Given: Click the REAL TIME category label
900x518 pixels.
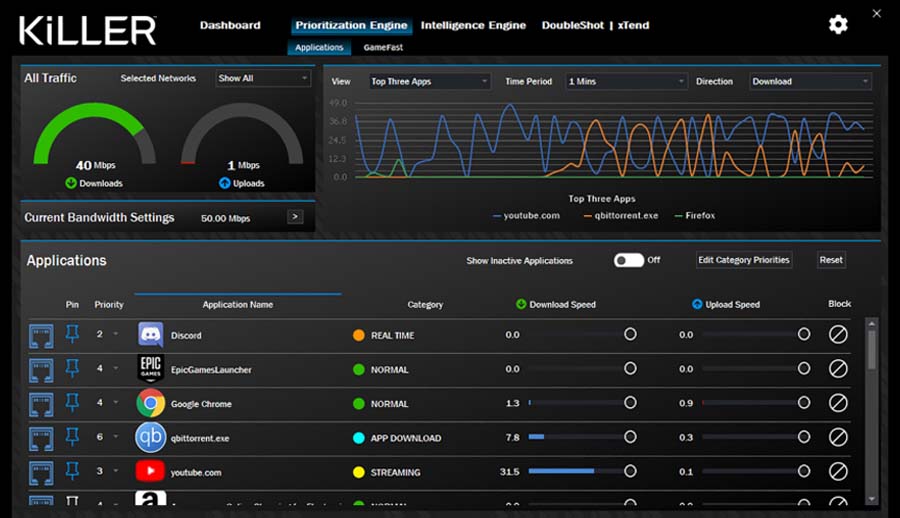Looking at the screenshot, I should [393, 335].
